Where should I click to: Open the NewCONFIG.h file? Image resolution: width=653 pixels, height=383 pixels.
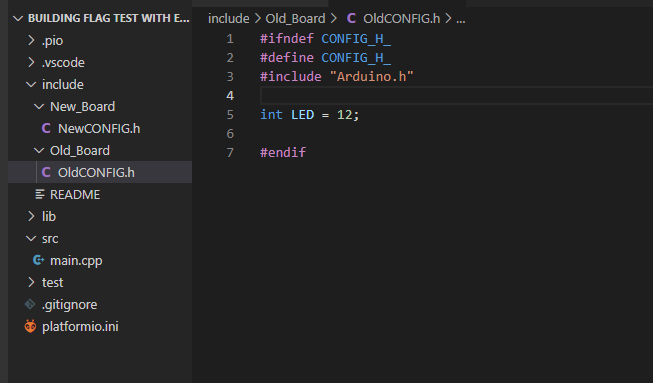tap(99, 129)
